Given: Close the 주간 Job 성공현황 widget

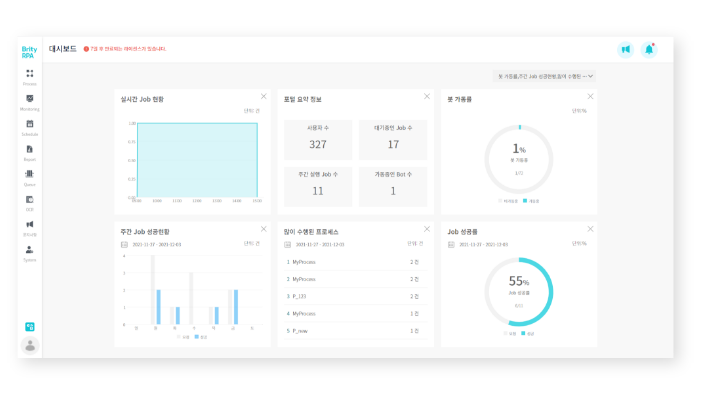Looking at the screenshot, I should pyautogui.click(x=264, y=229).
